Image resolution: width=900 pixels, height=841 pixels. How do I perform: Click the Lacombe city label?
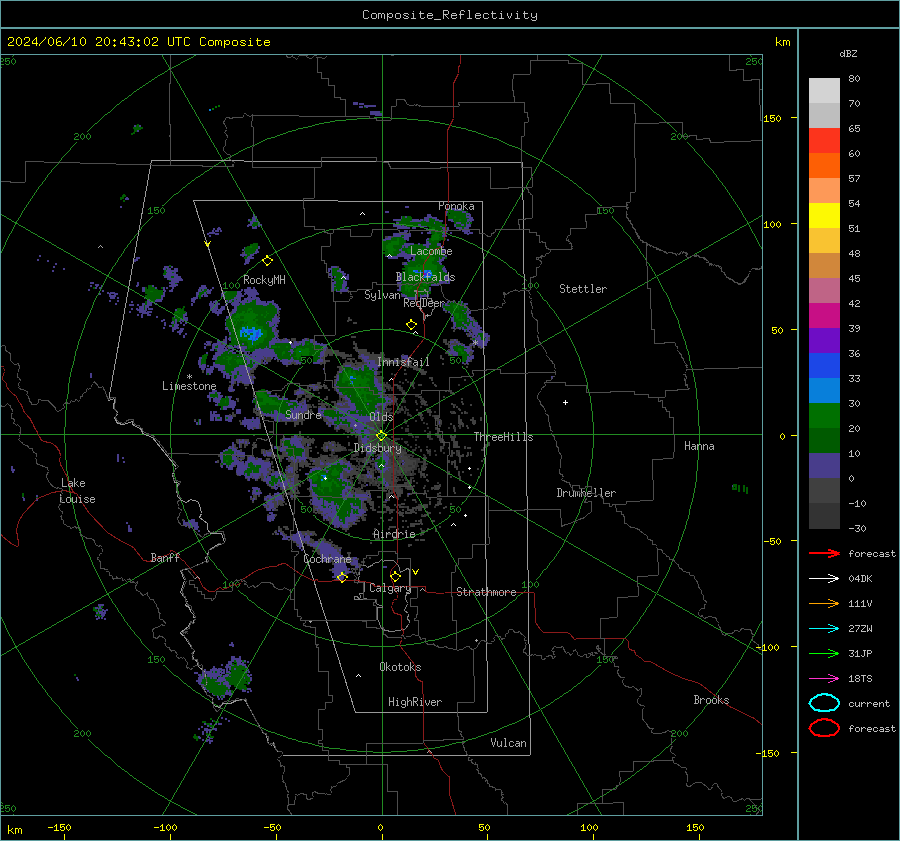[431, 251]
